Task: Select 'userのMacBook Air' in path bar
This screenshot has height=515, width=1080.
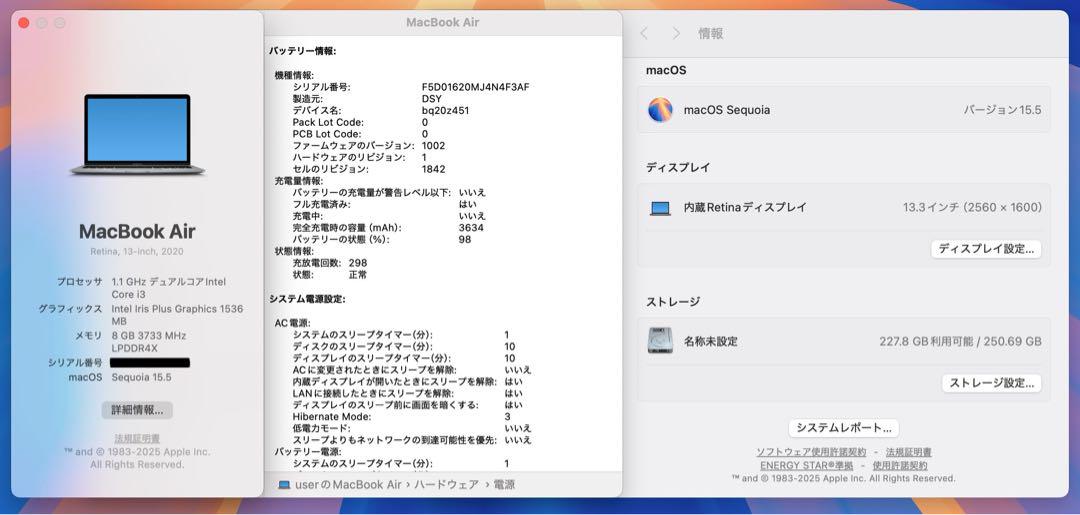Action: [348, 485]
